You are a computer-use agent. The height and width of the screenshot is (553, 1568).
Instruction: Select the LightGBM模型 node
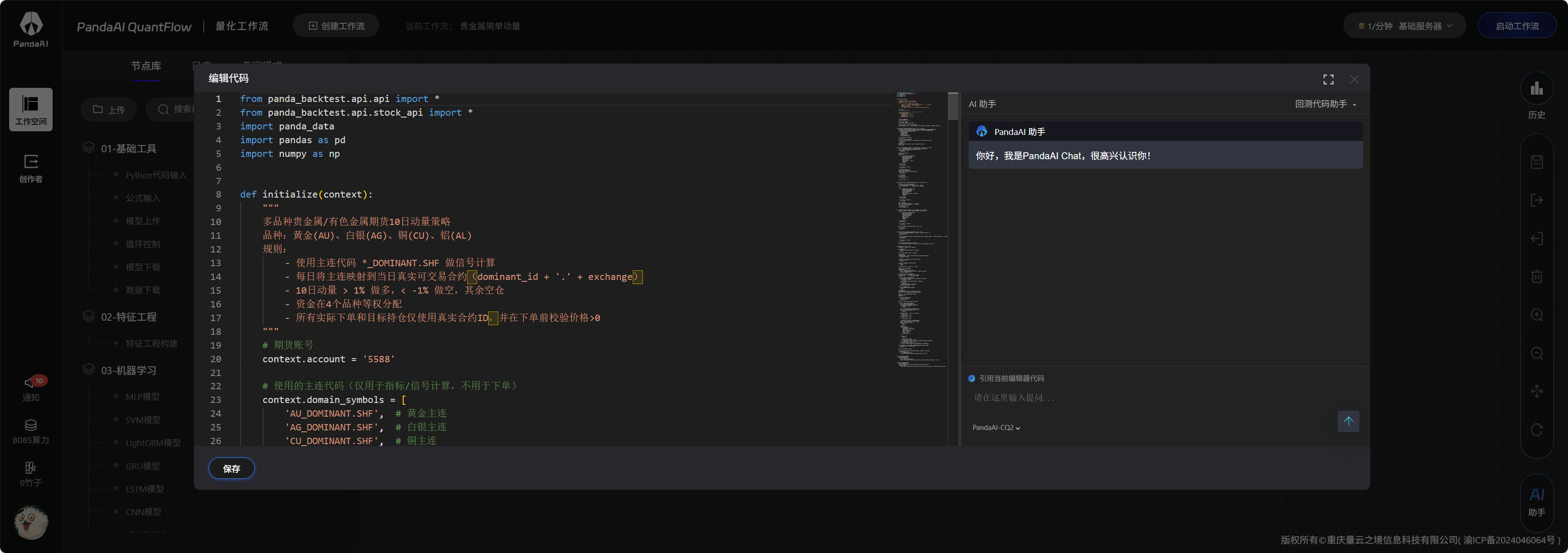[153, 443]
